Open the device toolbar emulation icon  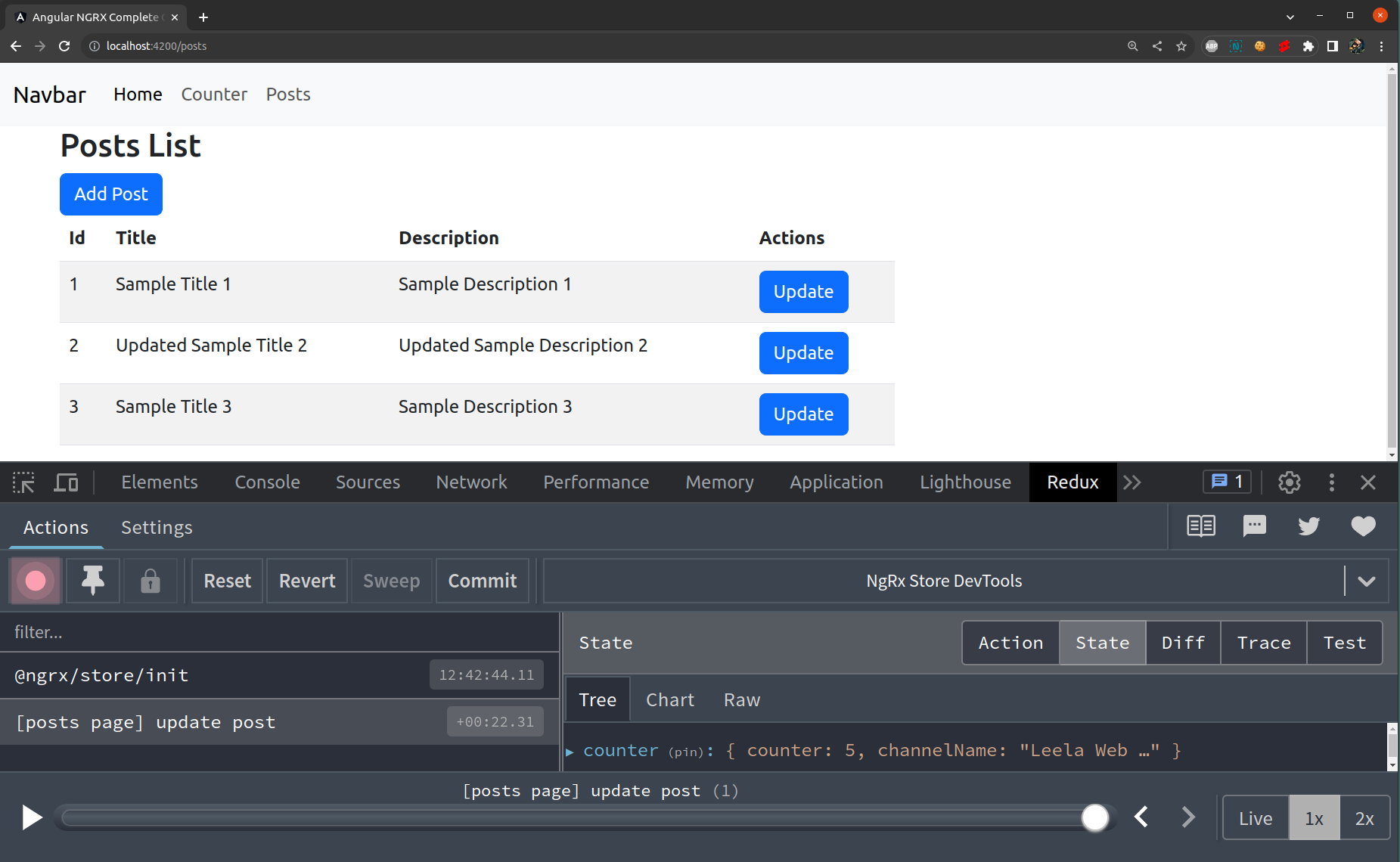pos(66,482)
